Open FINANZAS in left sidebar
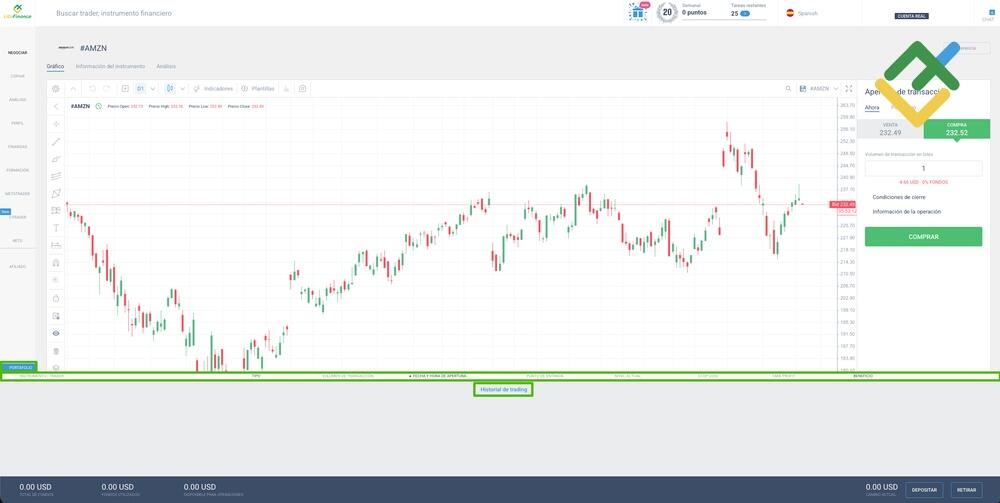Viewport: 1000px width, 503px height. click(18, 147)
